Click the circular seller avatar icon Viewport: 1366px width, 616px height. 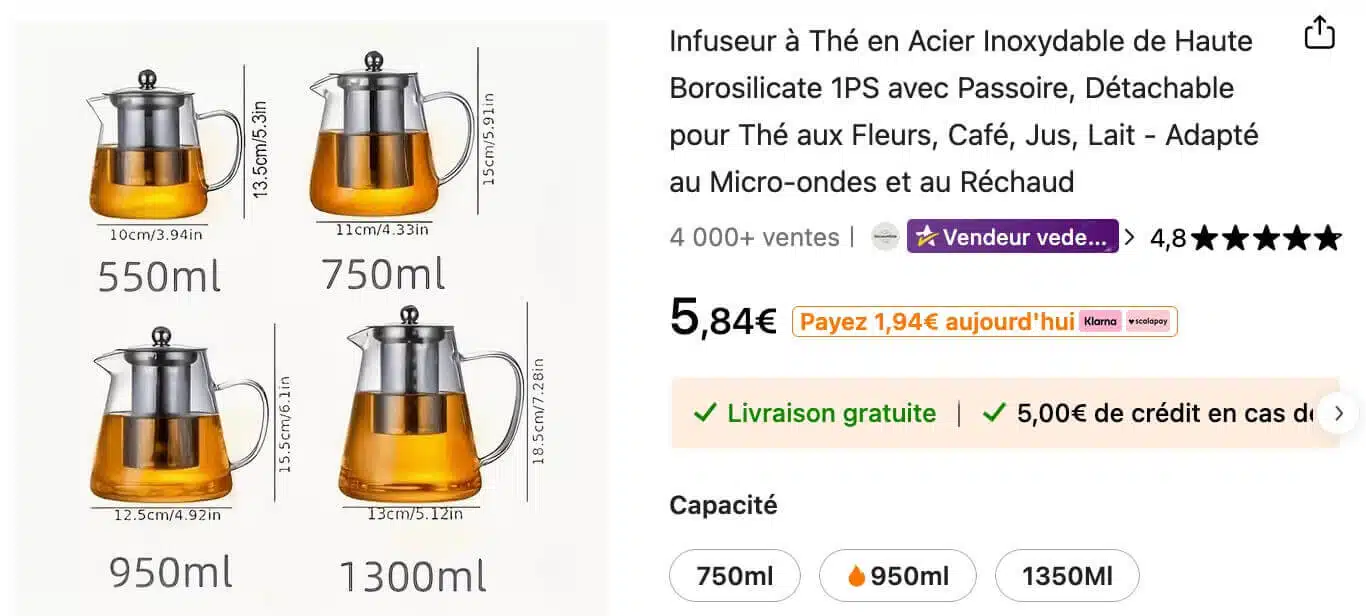pos(885,237)
